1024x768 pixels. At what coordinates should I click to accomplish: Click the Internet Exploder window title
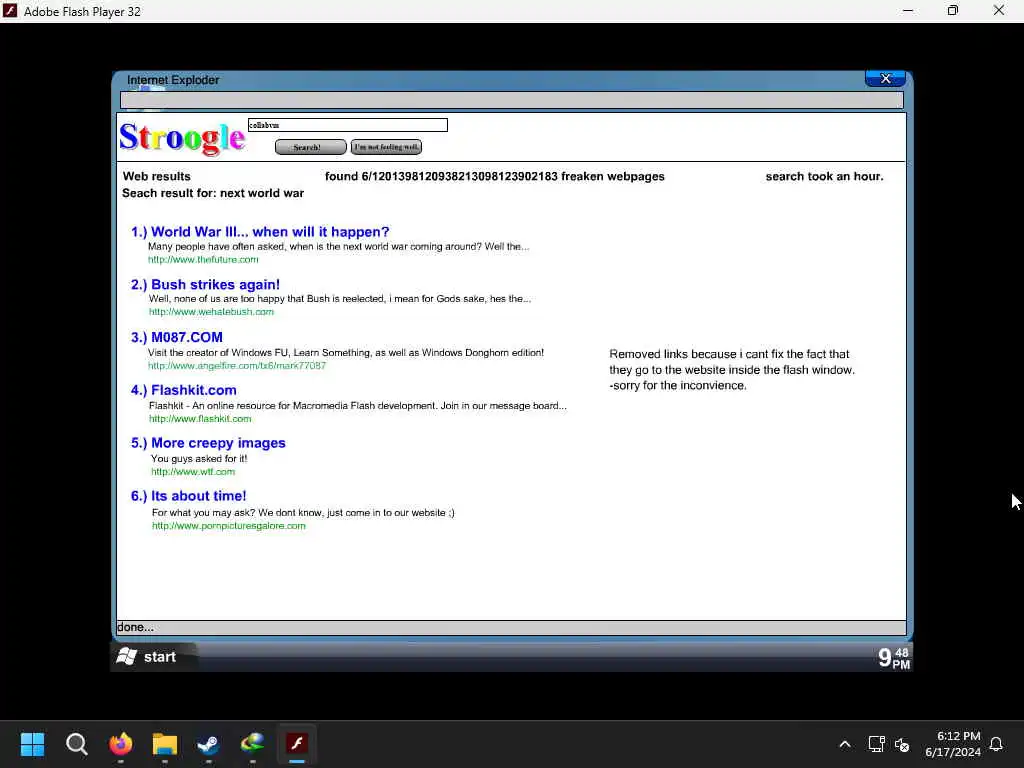(173, 80)
